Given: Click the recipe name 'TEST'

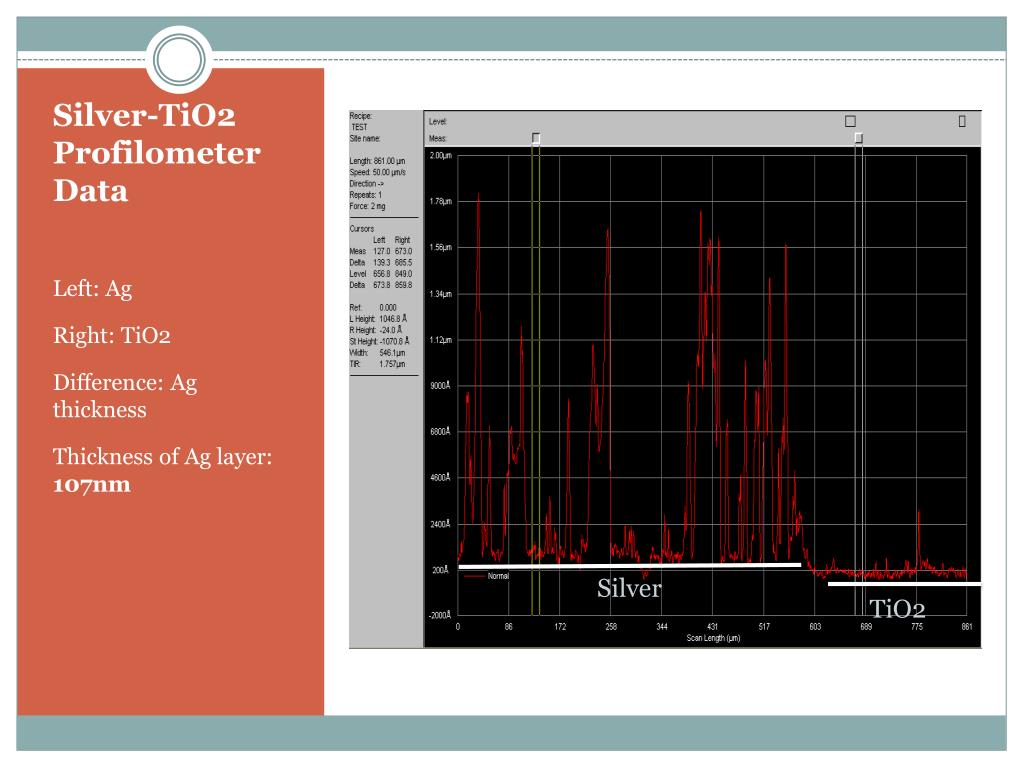Looking at the screenshot, I should [x=359, y=127].
